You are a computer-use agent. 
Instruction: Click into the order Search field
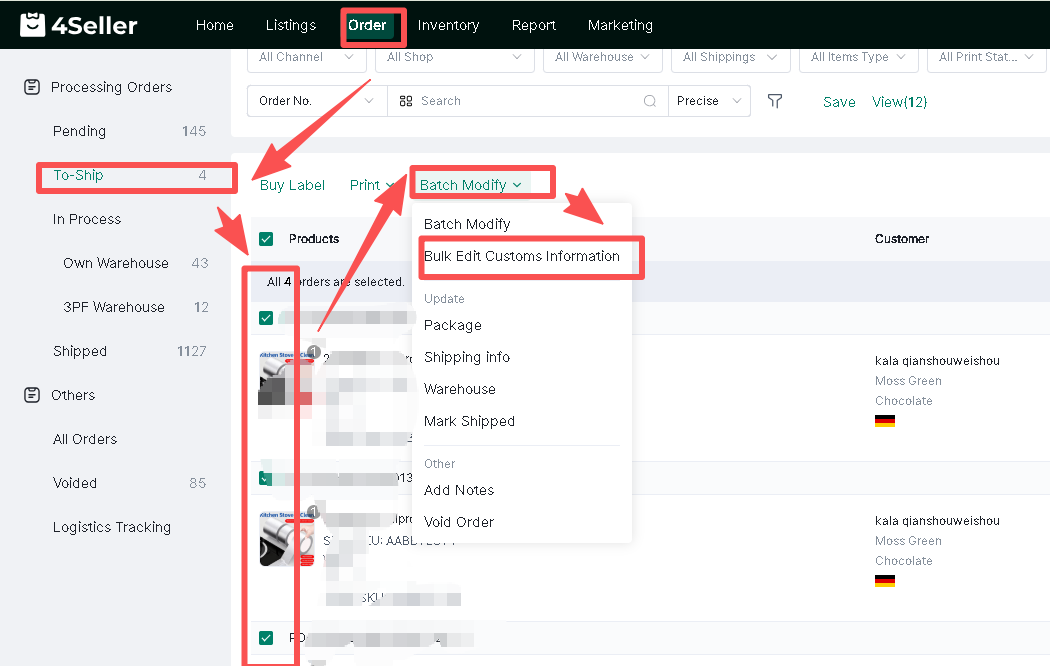529,101
